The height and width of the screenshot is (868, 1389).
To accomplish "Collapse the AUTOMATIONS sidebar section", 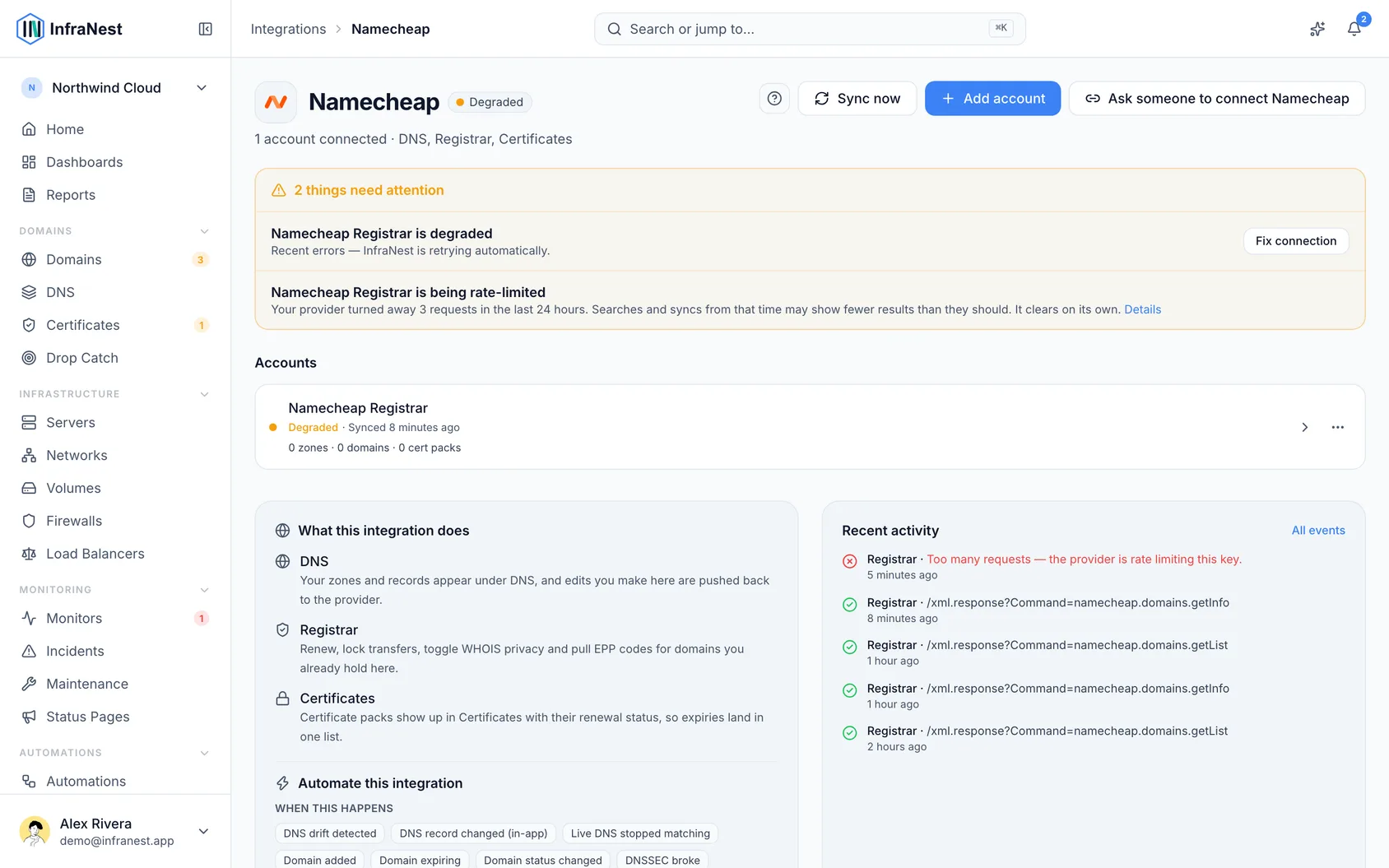I will point(204,753).
